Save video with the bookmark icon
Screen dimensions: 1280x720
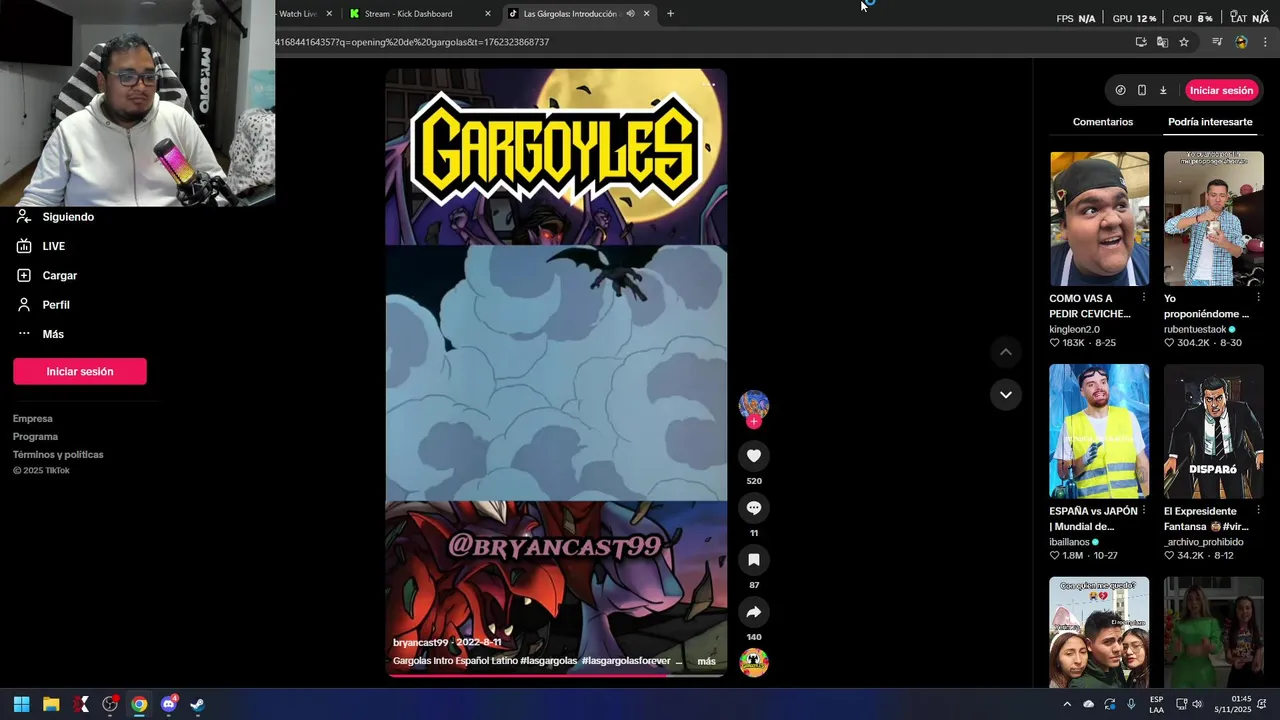coord(754,560)
